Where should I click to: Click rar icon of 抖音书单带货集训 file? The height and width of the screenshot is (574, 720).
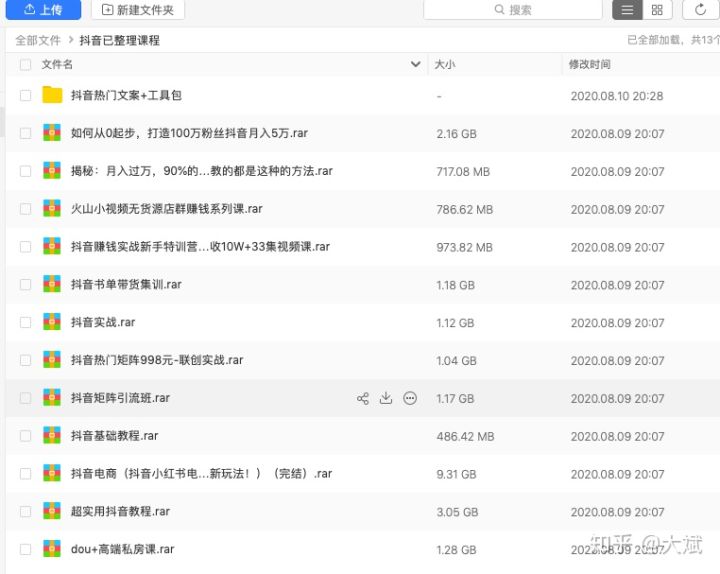pos(52,284)
